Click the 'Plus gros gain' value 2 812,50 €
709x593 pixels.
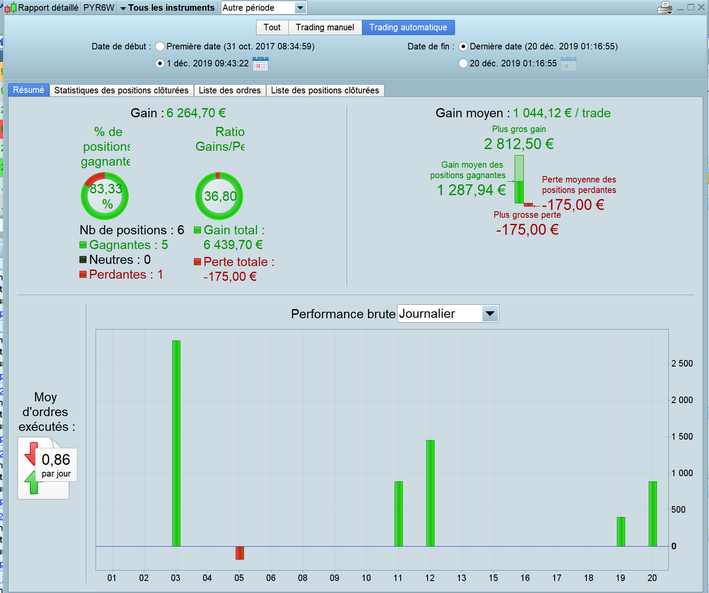click(519, 144)
